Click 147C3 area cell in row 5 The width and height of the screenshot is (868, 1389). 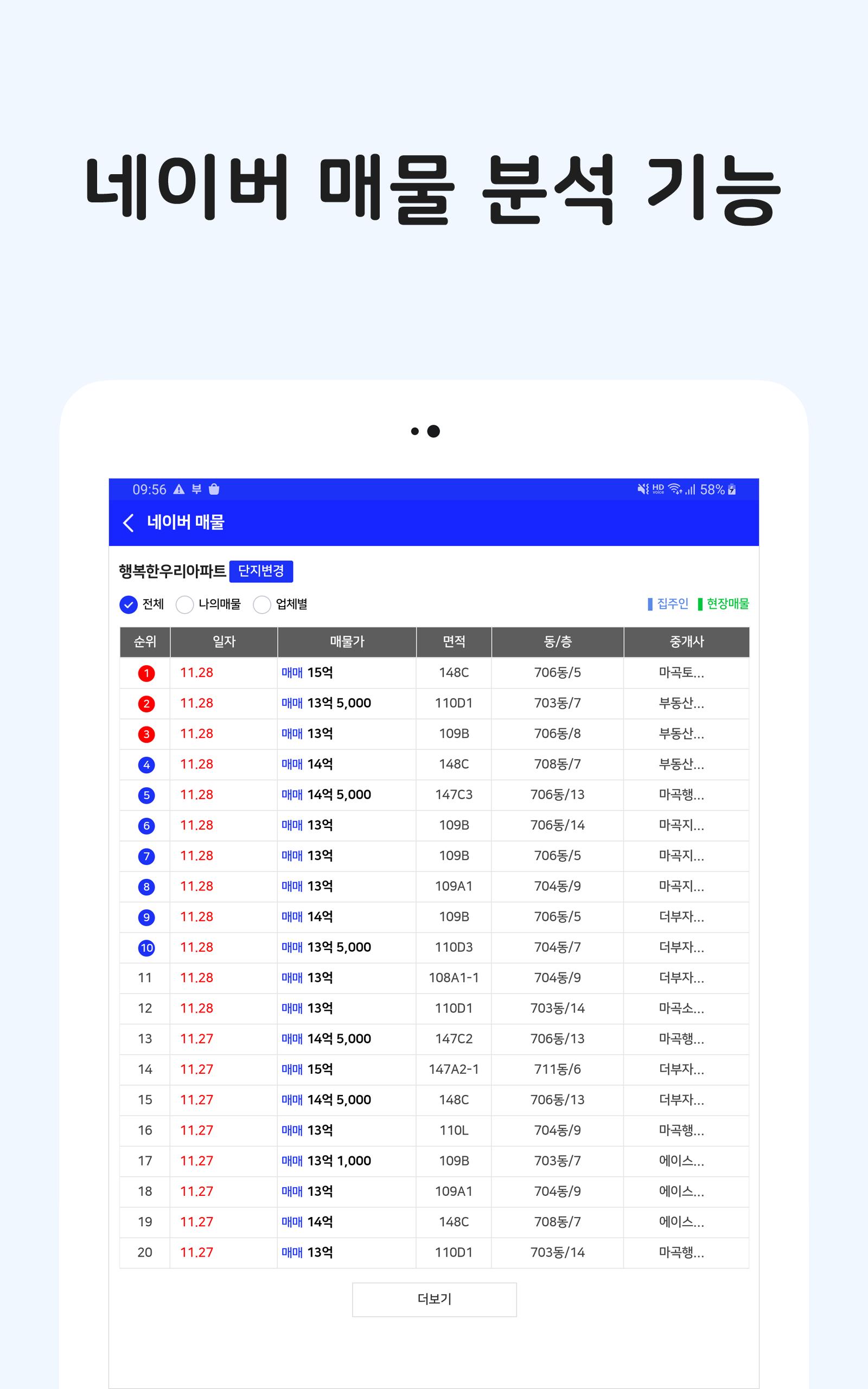click(x=454, y=794)
